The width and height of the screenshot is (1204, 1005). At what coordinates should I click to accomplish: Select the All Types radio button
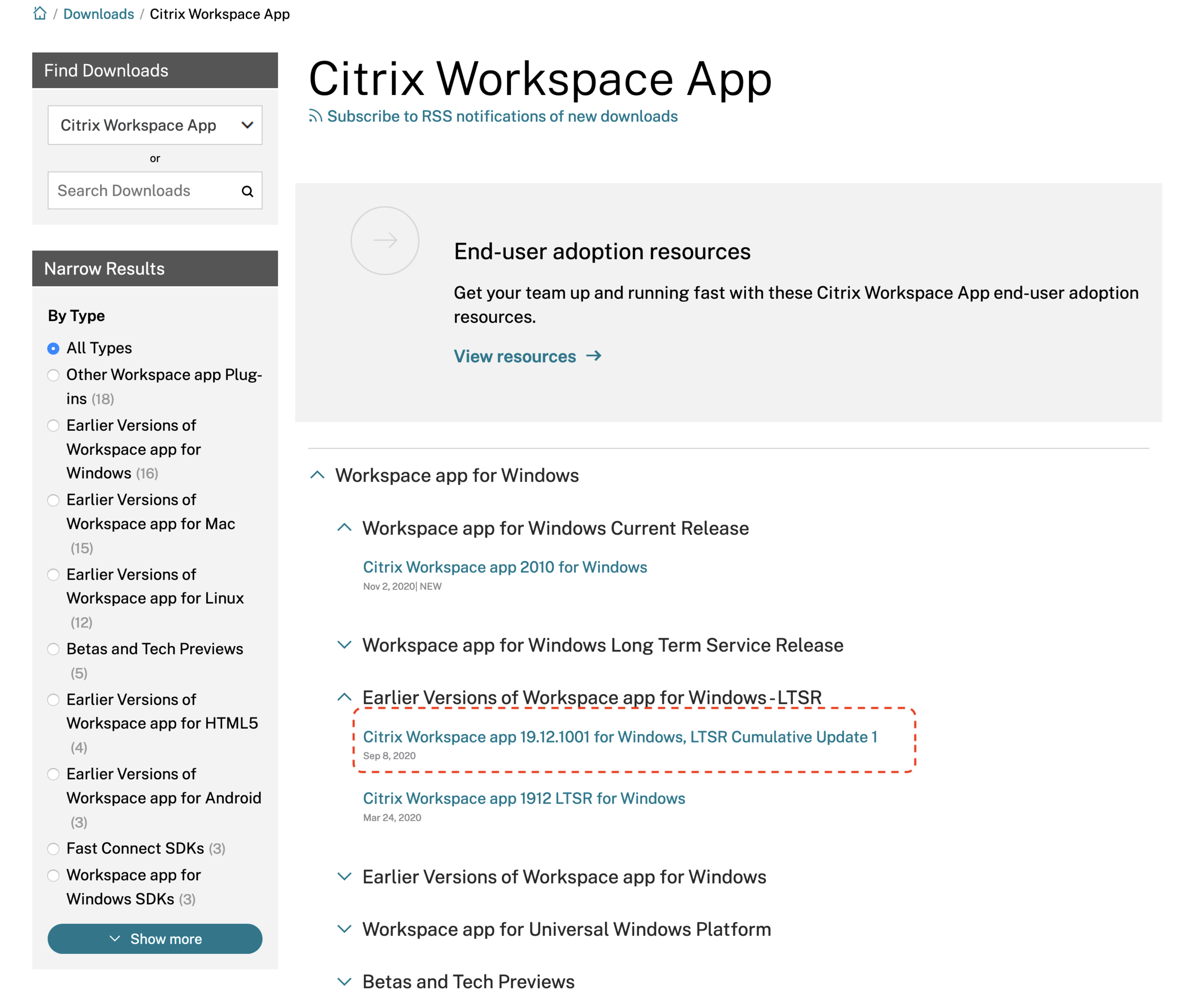[53, 348]
